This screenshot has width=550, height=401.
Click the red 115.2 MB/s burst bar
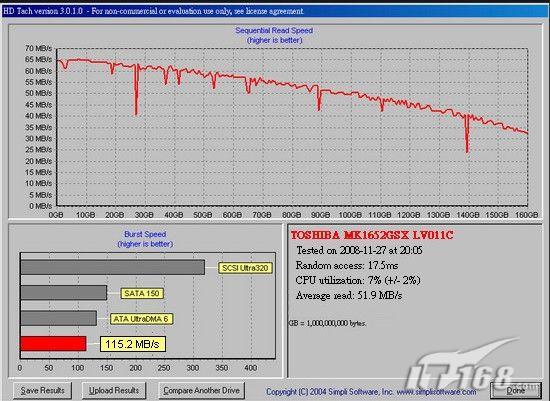[x=53, y=343]
